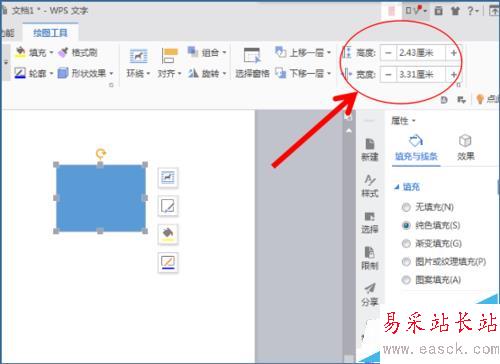
Task: Click rotation handle above blue rectangle
Action: [x=100, y=154]
